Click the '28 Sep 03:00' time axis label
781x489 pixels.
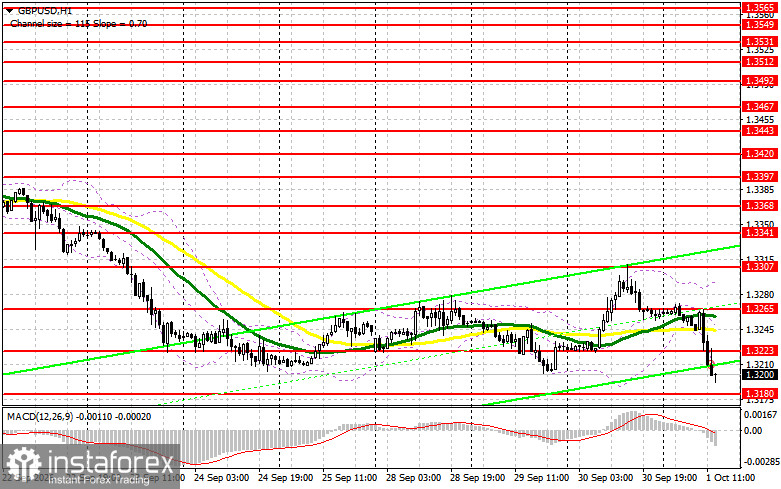point(413,478)
